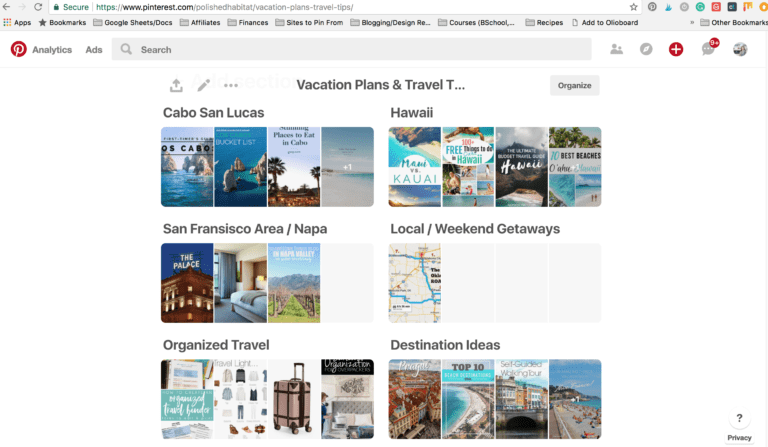The height and width of the screenshot is (447, 768).
Task: Click the user profile avatar
Action: [x=740, y=49]
